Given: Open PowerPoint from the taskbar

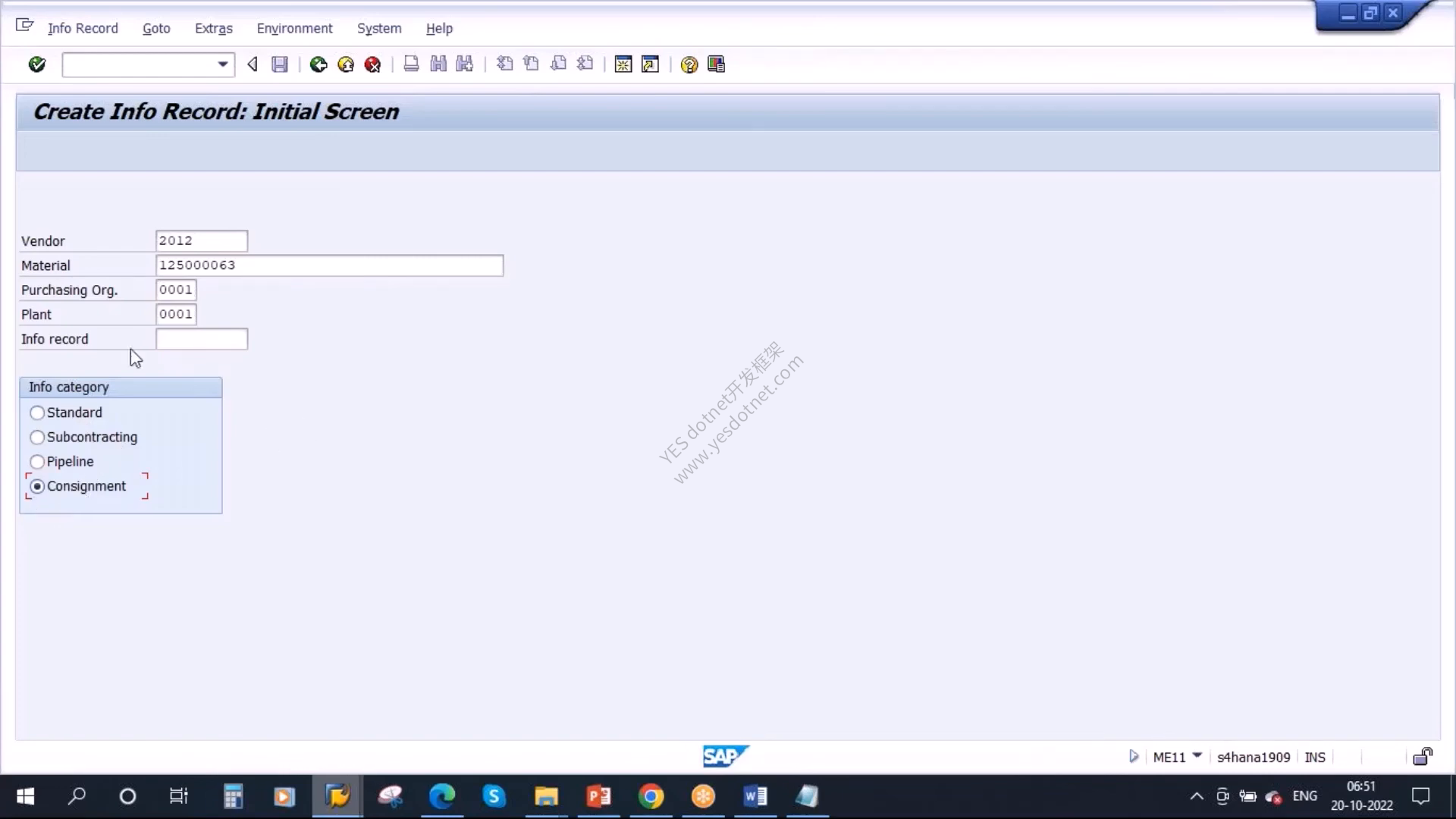Looking at the screenshot, I should pos(599,796).
